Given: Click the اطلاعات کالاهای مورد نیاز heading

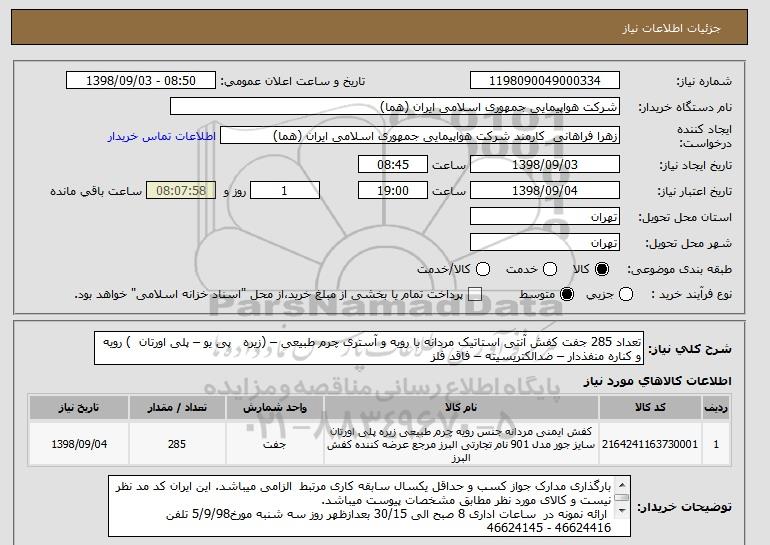Looking at the screenshot, I should pyautogui.click(x=658, y=381).
